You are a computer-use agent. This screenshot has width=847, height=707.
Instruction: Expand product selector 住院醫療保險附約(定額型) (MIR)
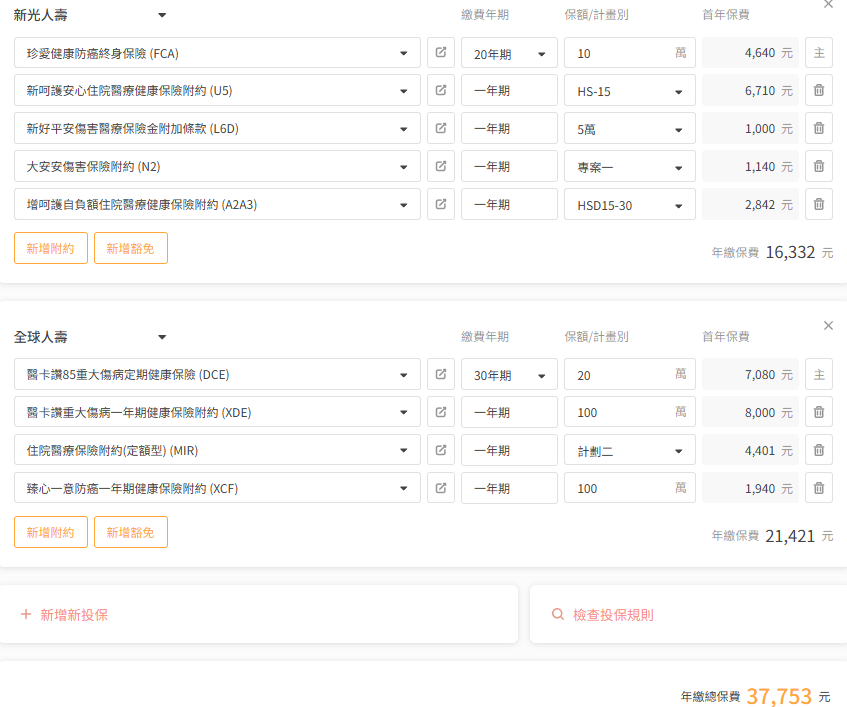click(x=217, y=450)
